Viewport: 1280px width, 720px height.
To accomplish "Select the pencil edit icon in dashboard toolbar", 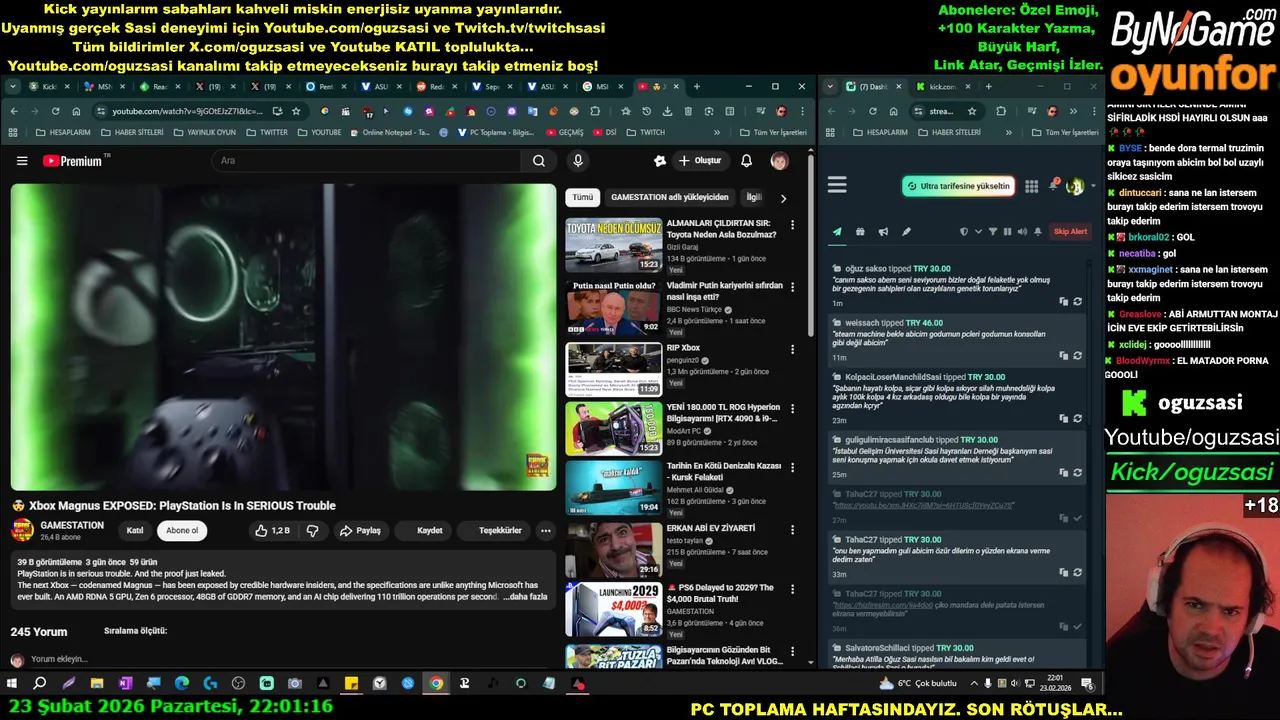I will 906,232.
